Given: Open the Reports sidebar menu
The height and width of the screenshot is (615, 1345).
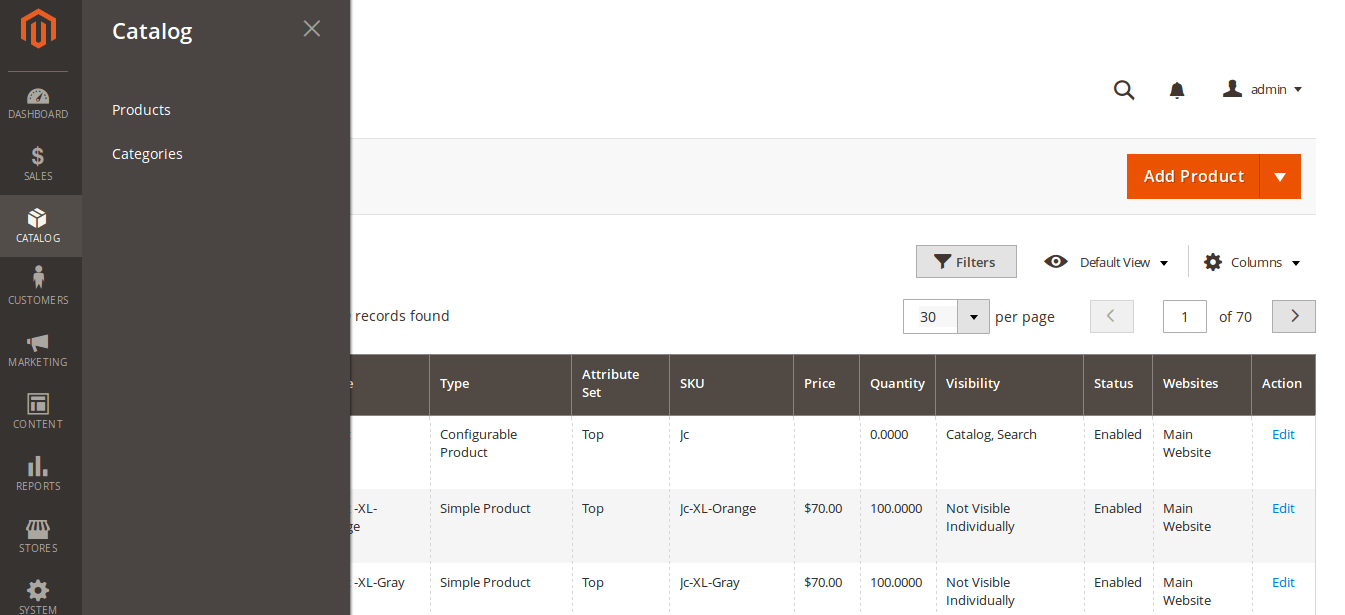Looking at the screenshot, I should 38,474.
